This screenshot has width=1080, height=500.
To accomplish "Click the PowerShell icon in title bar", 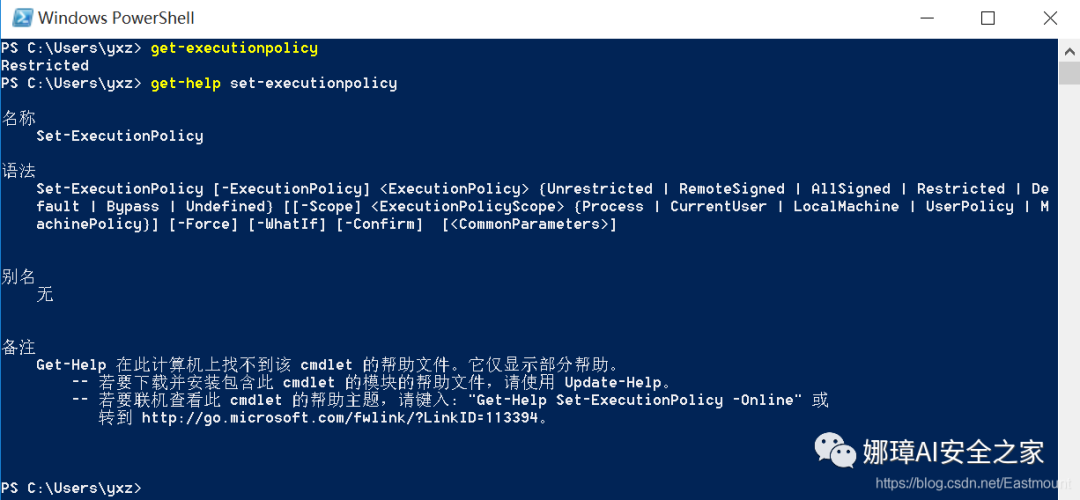I will (20, 18).
